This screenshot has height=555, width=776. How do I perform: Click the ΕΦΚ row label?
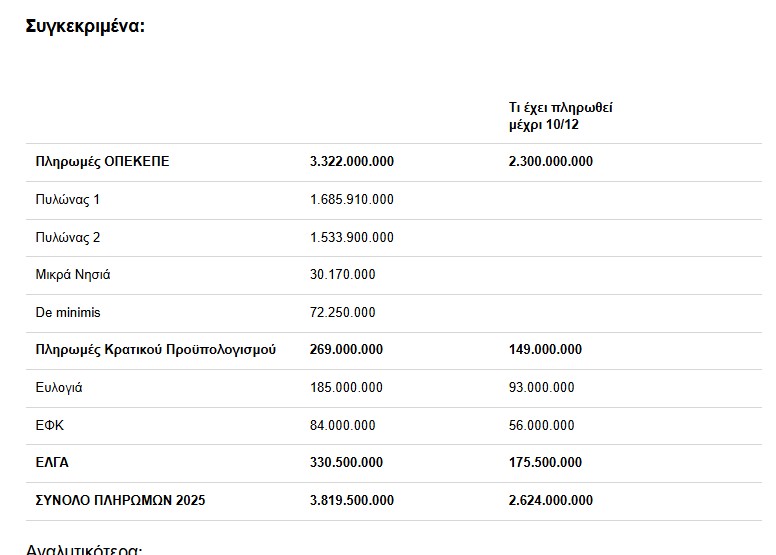pos(49,426)
